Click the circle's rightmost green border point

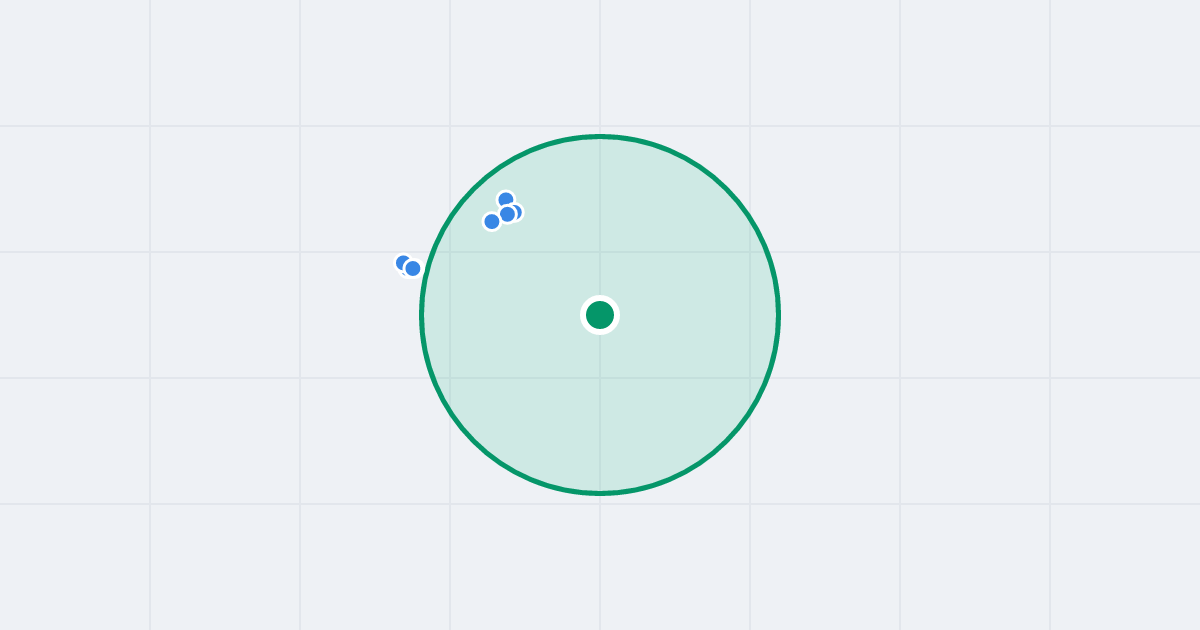pos(778,315)
